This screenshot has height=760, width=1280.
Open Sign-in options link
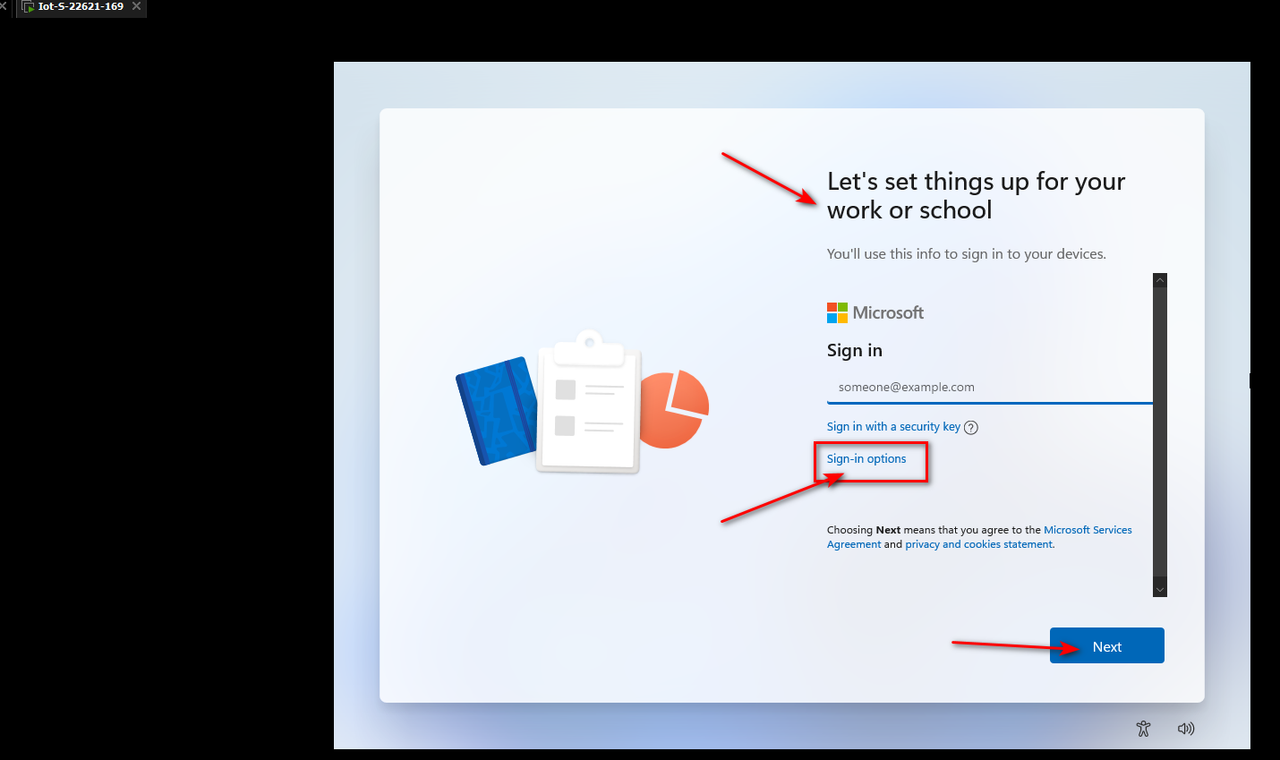[x=866, y=459]
